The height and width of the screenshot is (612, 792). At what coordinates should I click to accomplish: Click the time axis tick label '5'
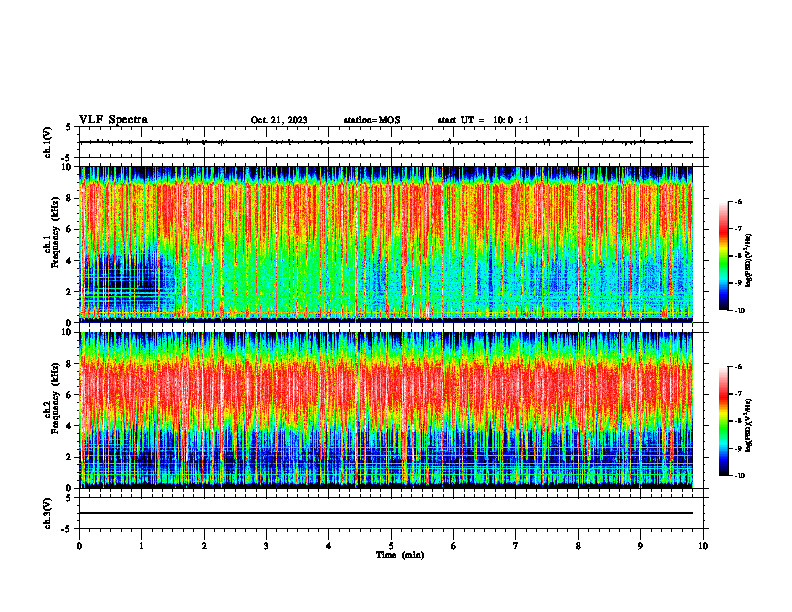(x=391, y=546)
